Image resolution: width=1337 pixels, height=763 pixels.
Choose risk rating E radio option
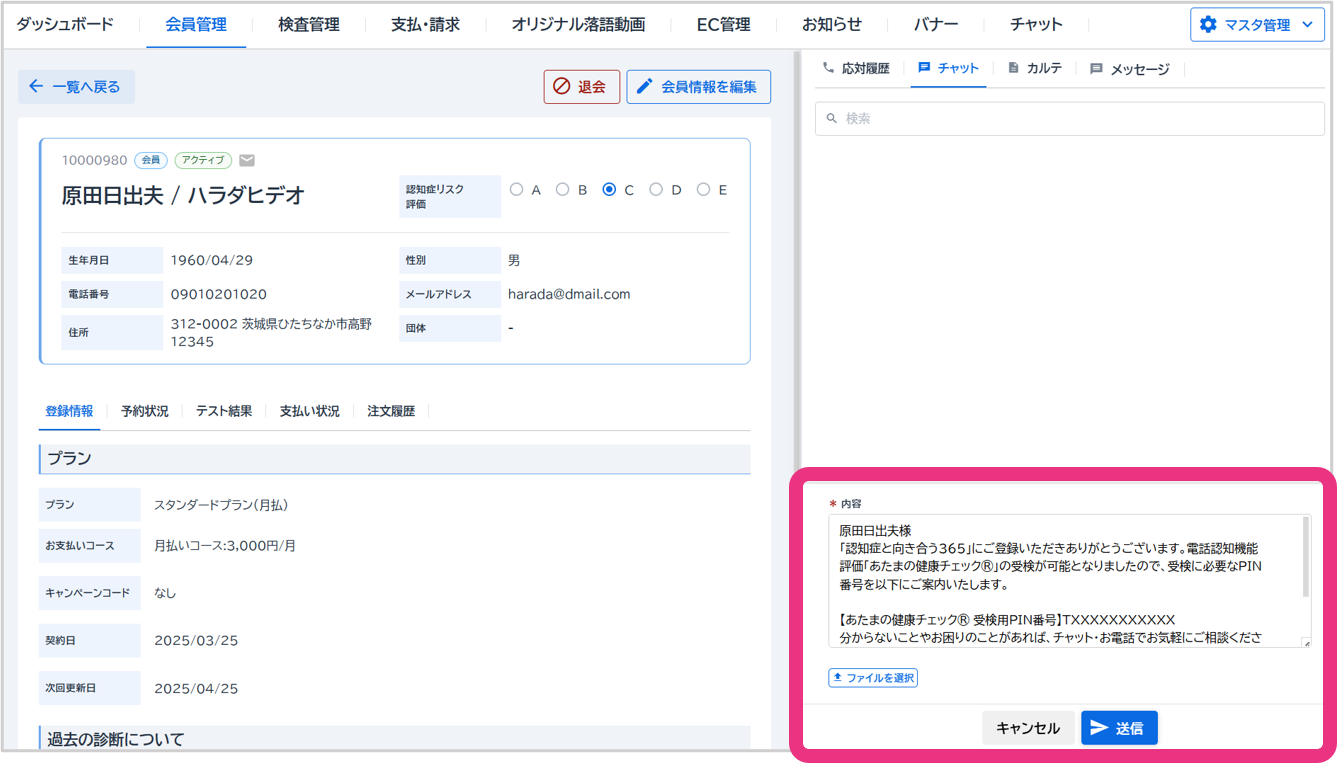click(x=703, y=190)
